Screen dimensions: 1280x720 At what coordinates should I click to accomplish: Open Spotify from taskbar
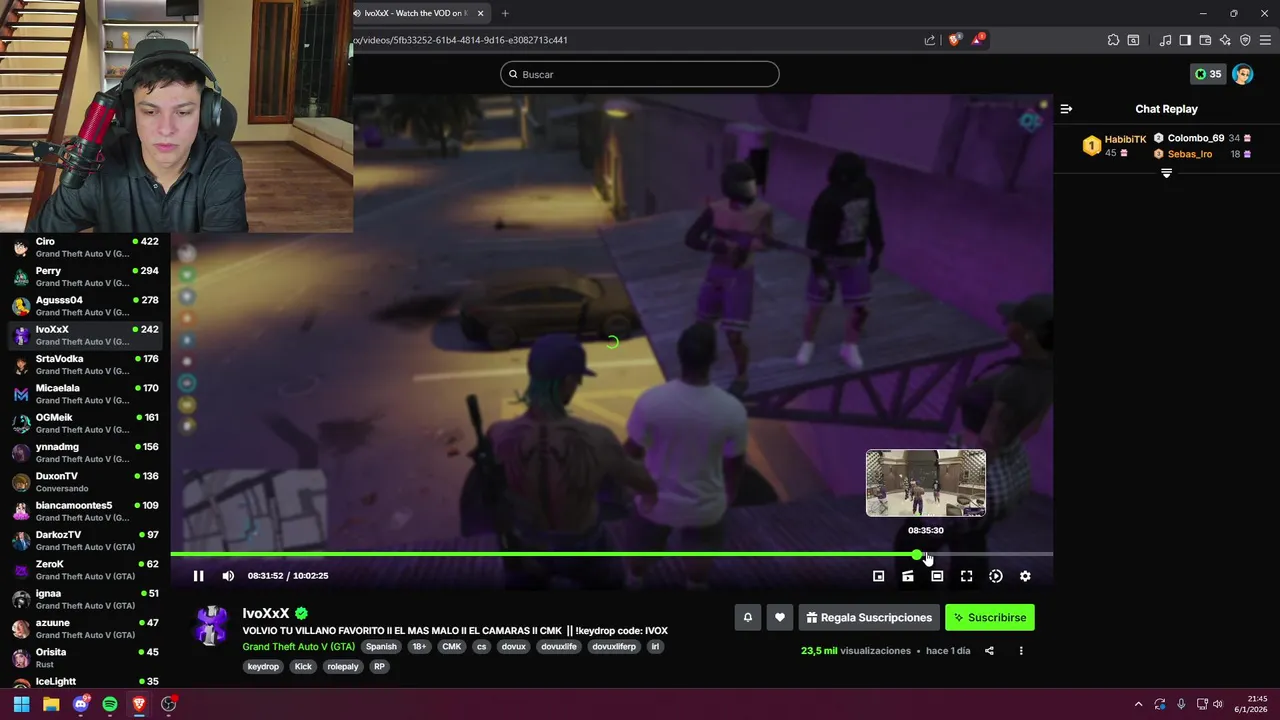pos(110,704)
